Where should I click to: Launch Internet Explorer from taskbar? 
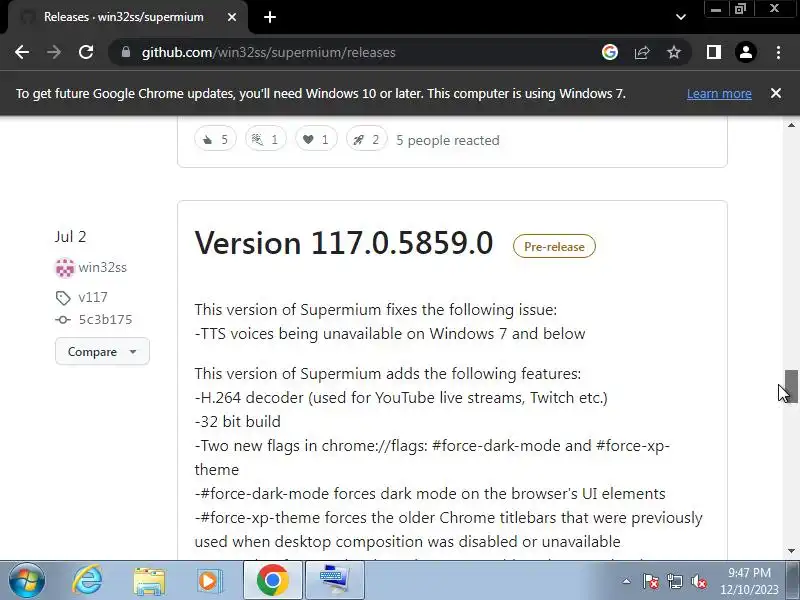click(x=87, y=581)
